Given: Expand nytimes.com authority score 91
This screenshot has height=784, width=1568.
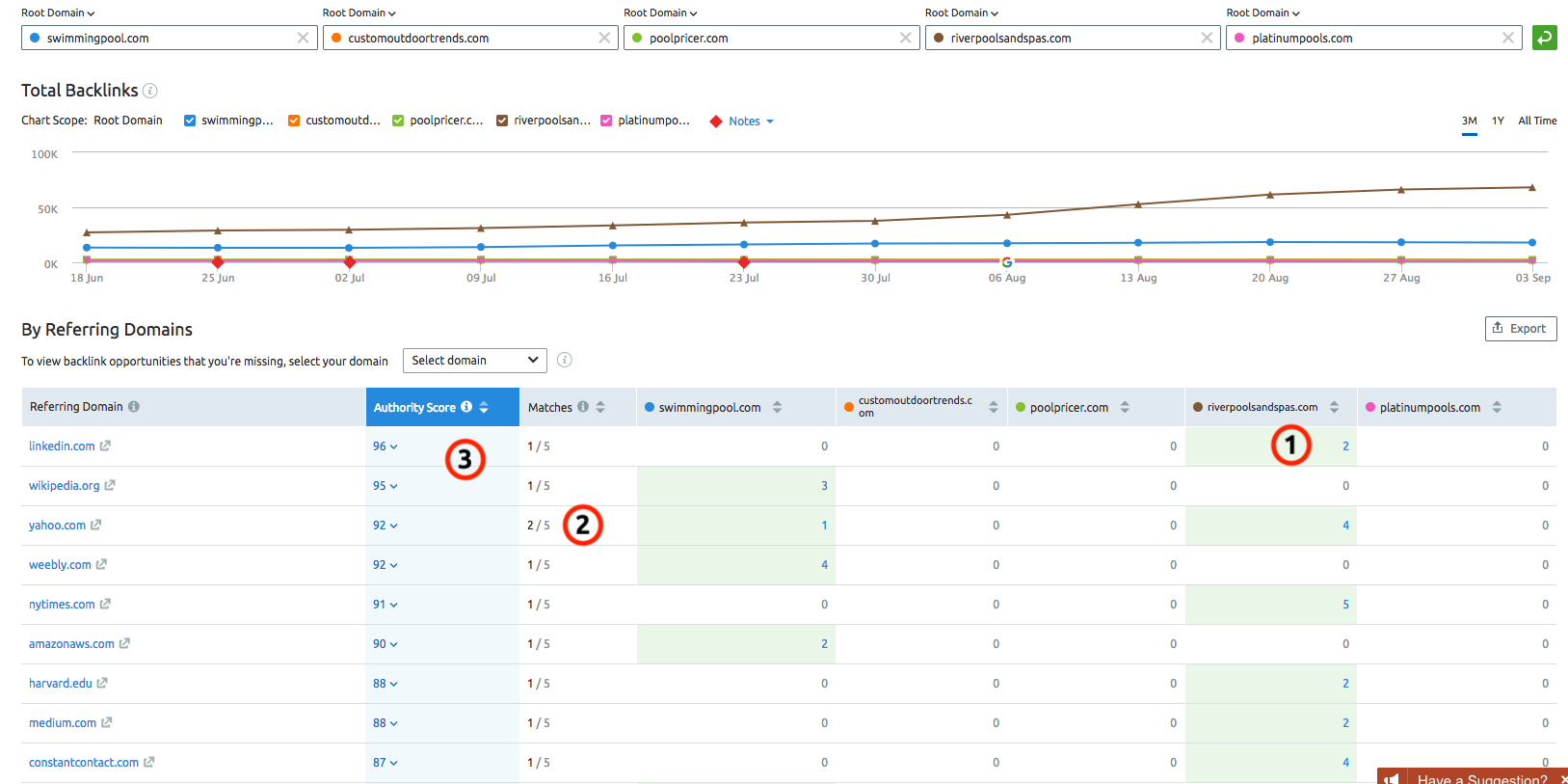Looking at the screenshot, I should click(x=385, y=605).
